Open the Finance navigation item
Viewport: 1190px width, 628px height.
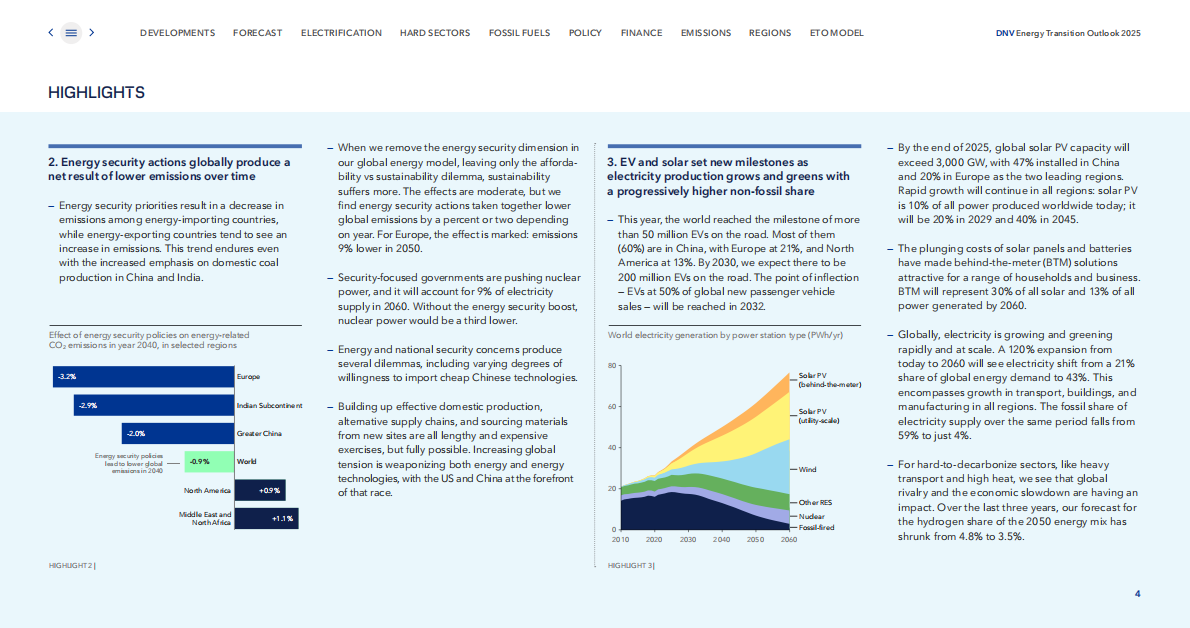pyautogui.click(x=641, y=33)
